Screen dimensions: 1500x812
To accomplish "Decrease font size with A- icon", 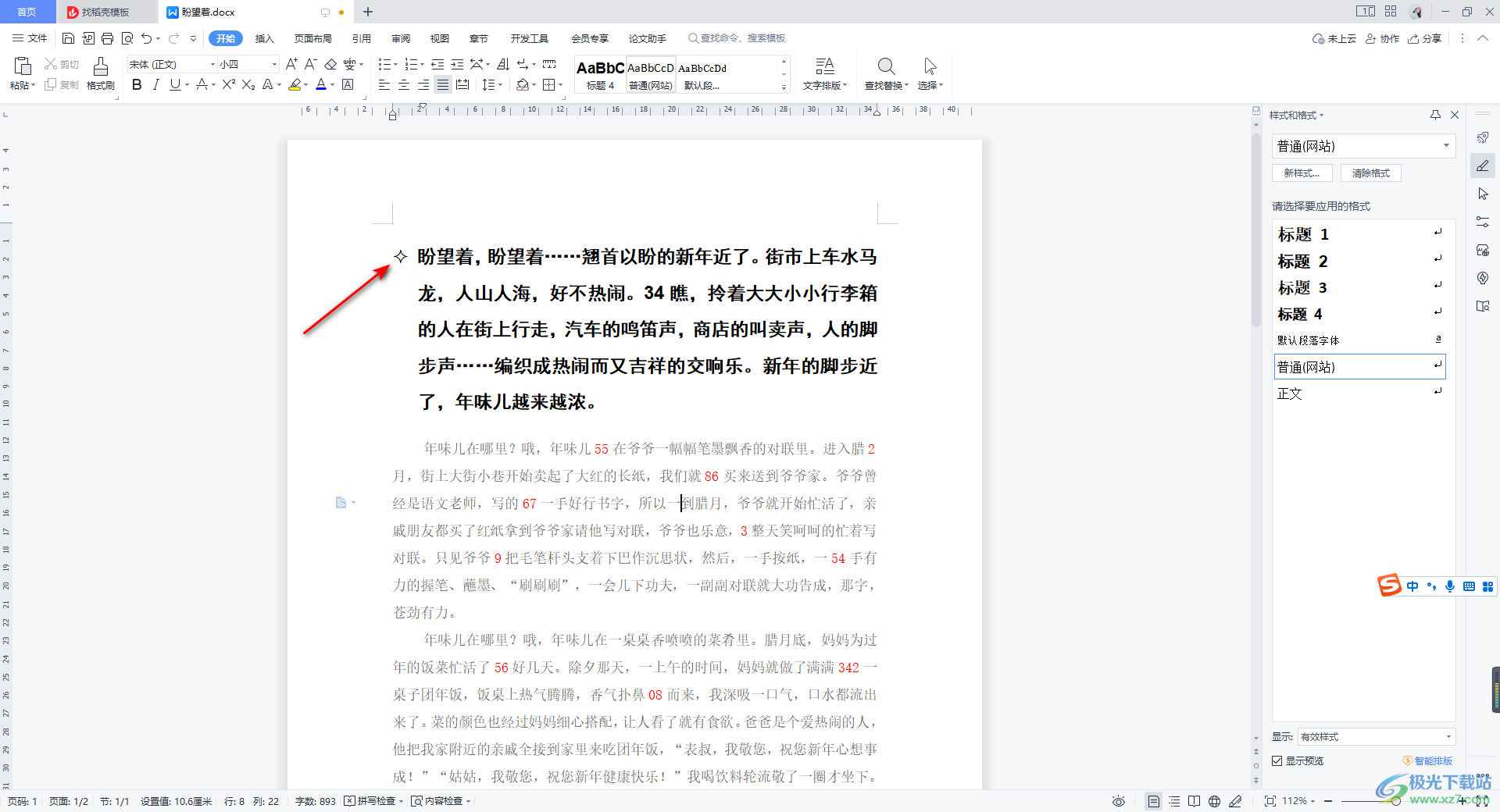I will click(x=310, y=64).
